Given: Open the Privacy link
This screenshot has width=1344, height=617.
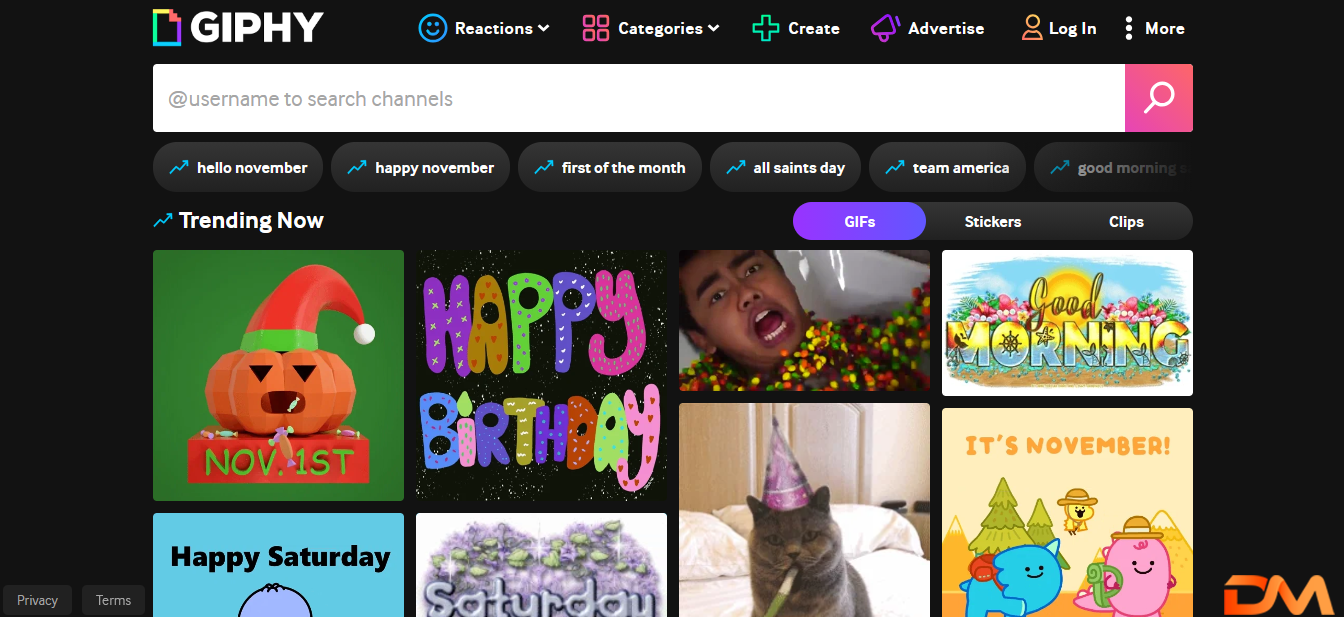Looking at the screenshot, I should click(38, 600).
